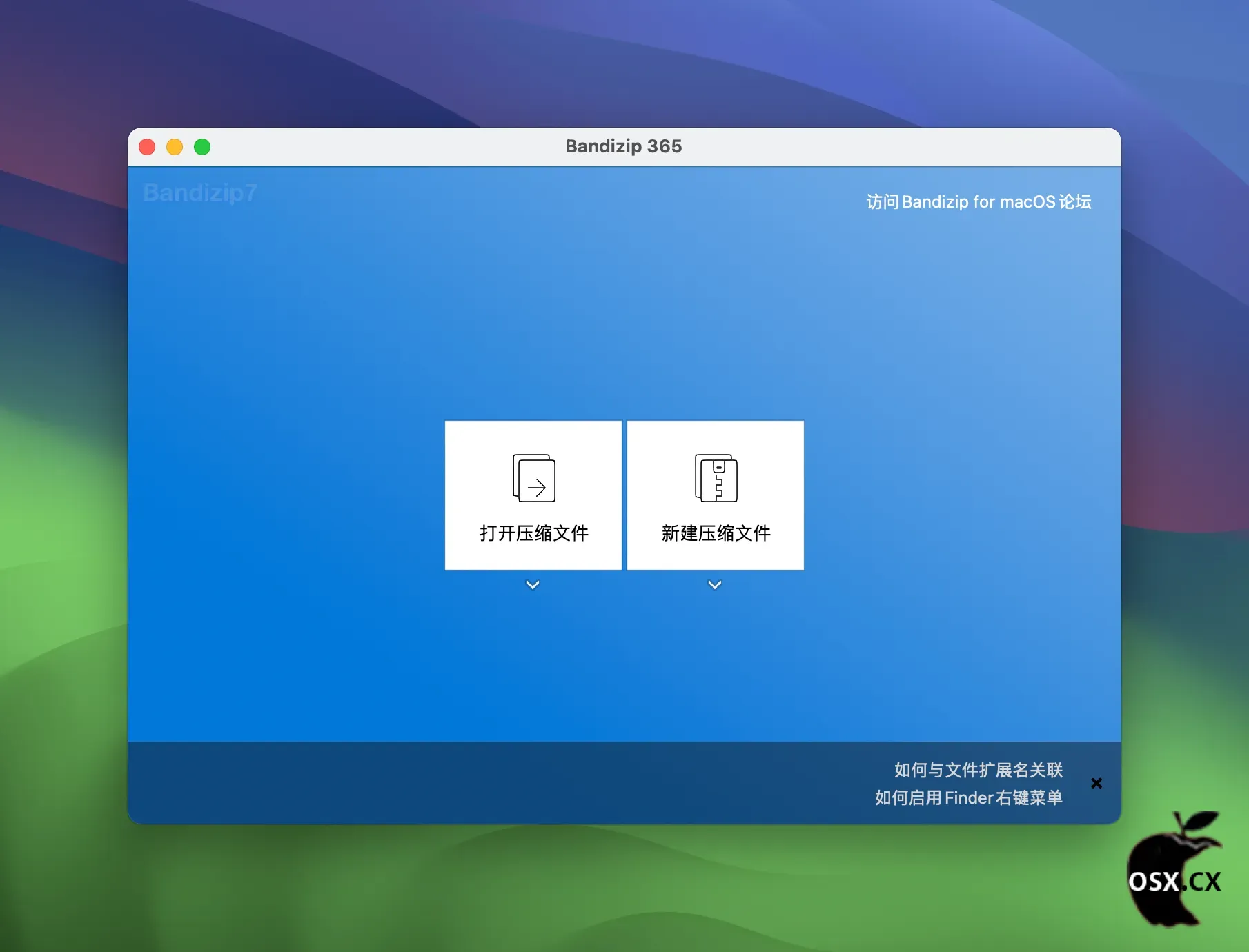Expand the chevron below 打开压缩文件
This screenshot has height=952, width=1249.
pos(533,585)
